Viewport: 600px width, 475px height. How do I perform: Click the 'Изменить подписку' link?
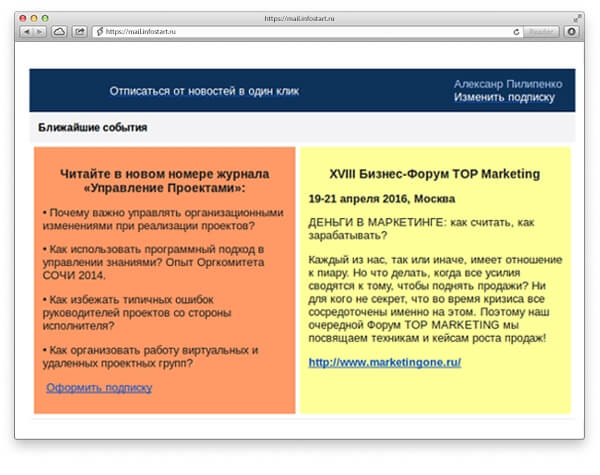point(504,98)
